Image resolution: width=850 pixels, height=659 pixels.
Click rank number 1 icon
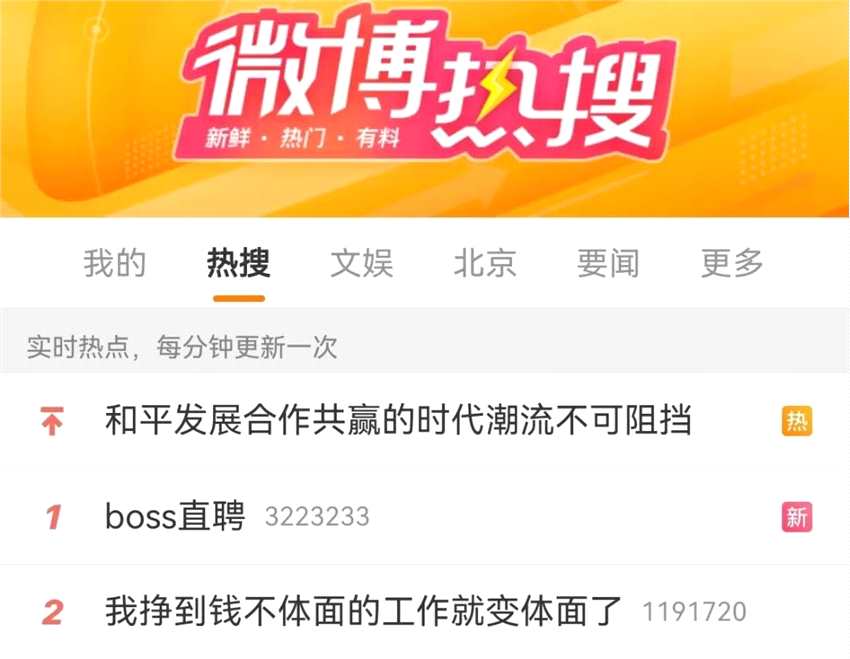53,517
